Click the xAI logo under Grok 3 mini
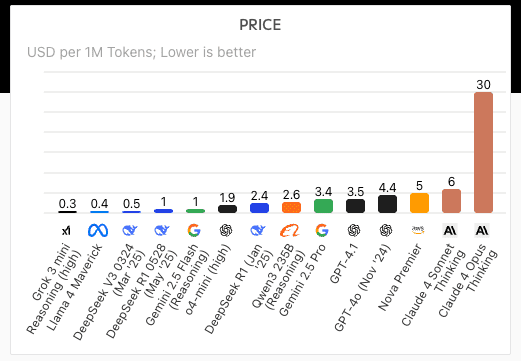Viewport: 521px width, 361px height. point(66,230)
